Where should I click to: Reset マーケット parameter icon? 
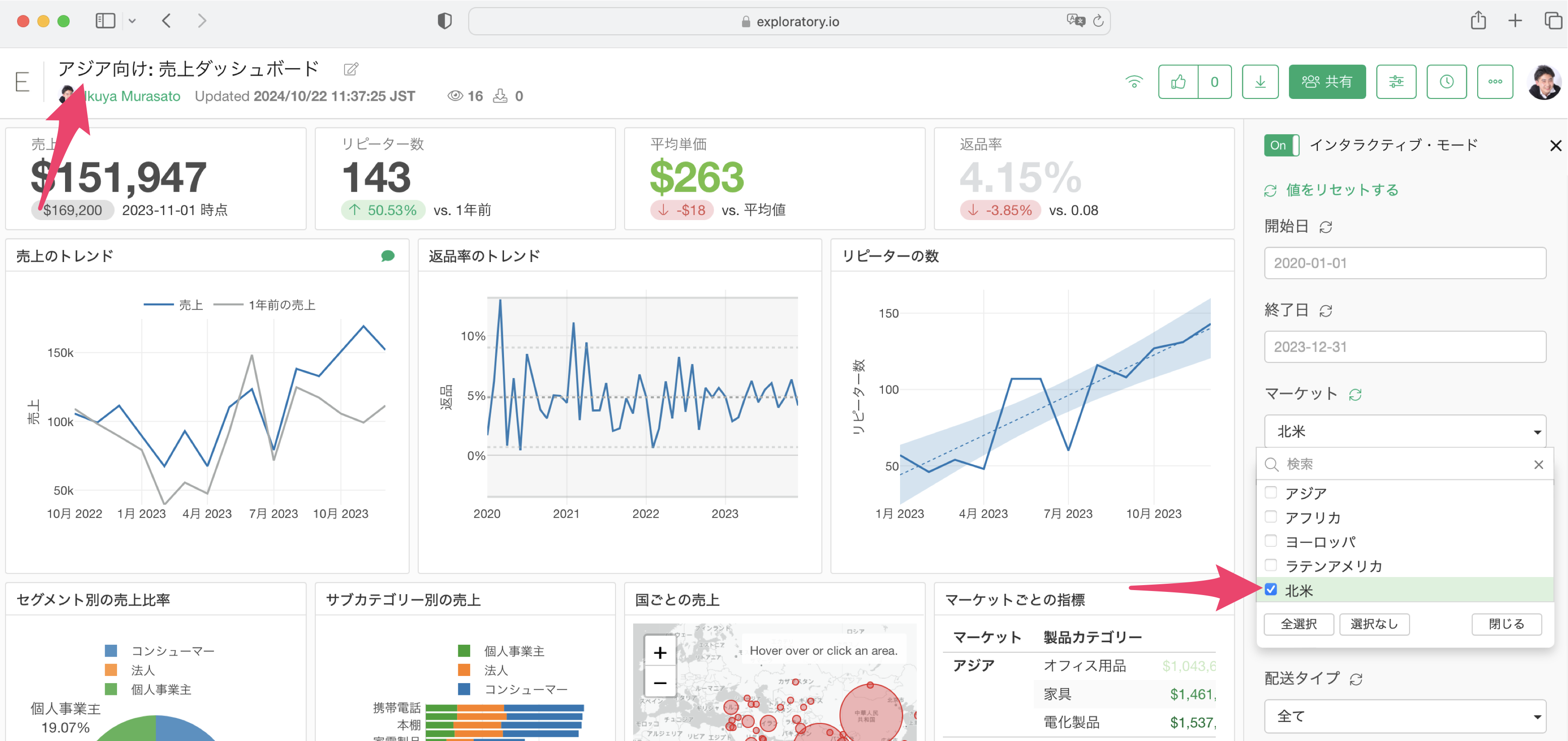click(x=1355, y=394)
